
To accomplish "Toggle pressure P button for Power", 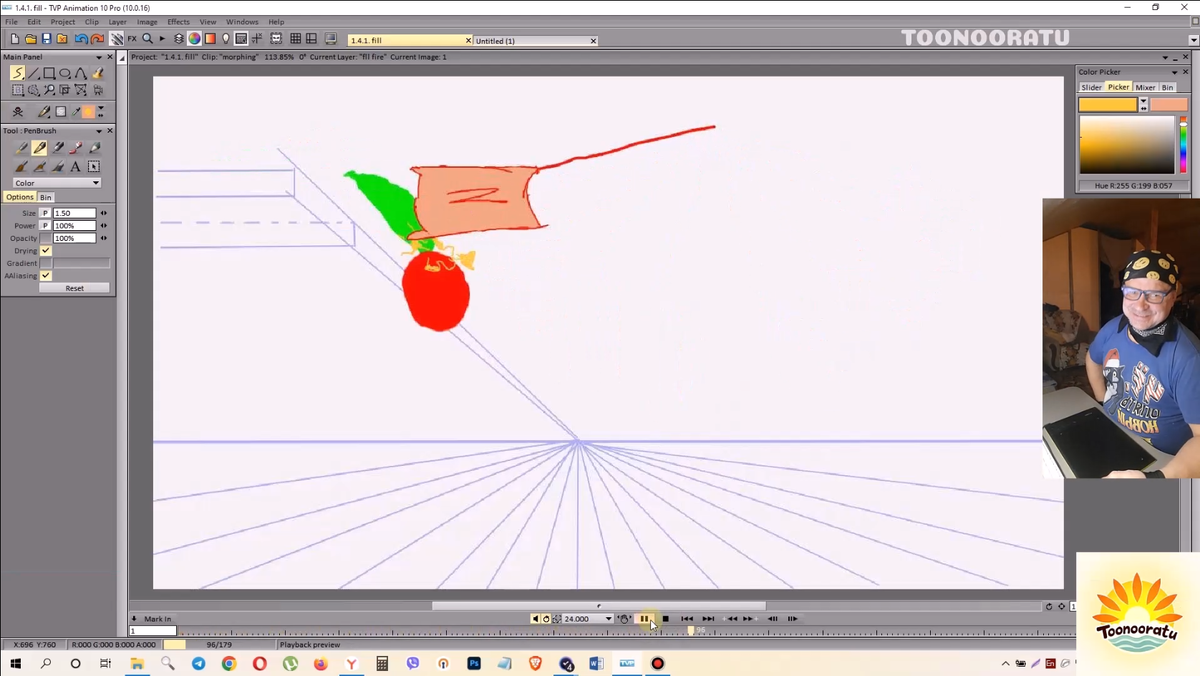I will coord(46,226).
